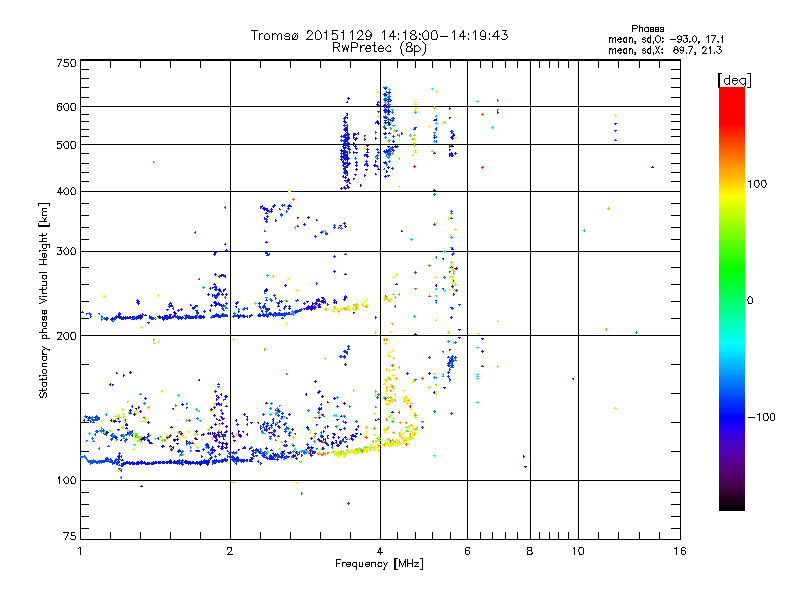This screenshot has height=600, width=800.
Task: Click the x-axis label '8'
Action: [530, 551]
